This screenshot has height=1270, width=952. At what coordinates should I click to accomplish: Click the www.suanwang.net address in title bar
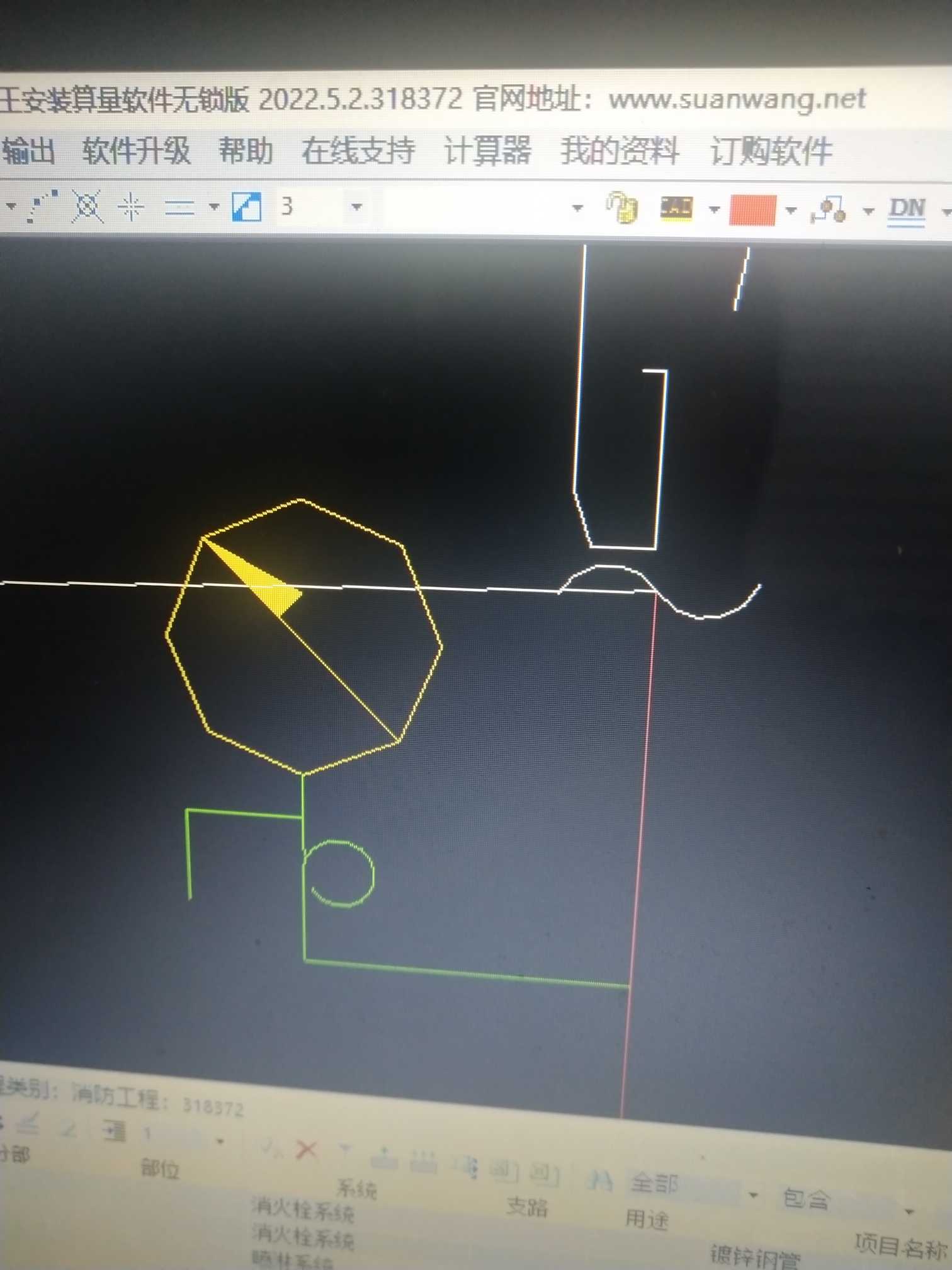(737, 100)
